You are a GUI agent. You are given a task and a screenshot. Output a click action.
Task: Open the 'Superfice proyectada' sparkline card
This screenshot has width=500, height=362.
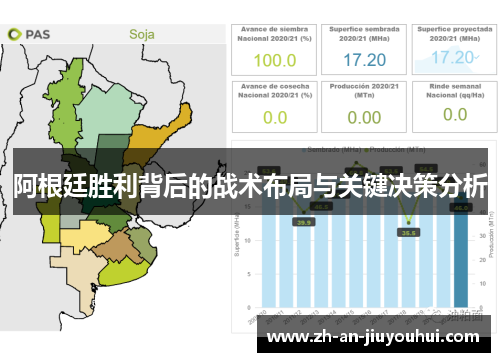pyautogui.click(x=454, y=49)
